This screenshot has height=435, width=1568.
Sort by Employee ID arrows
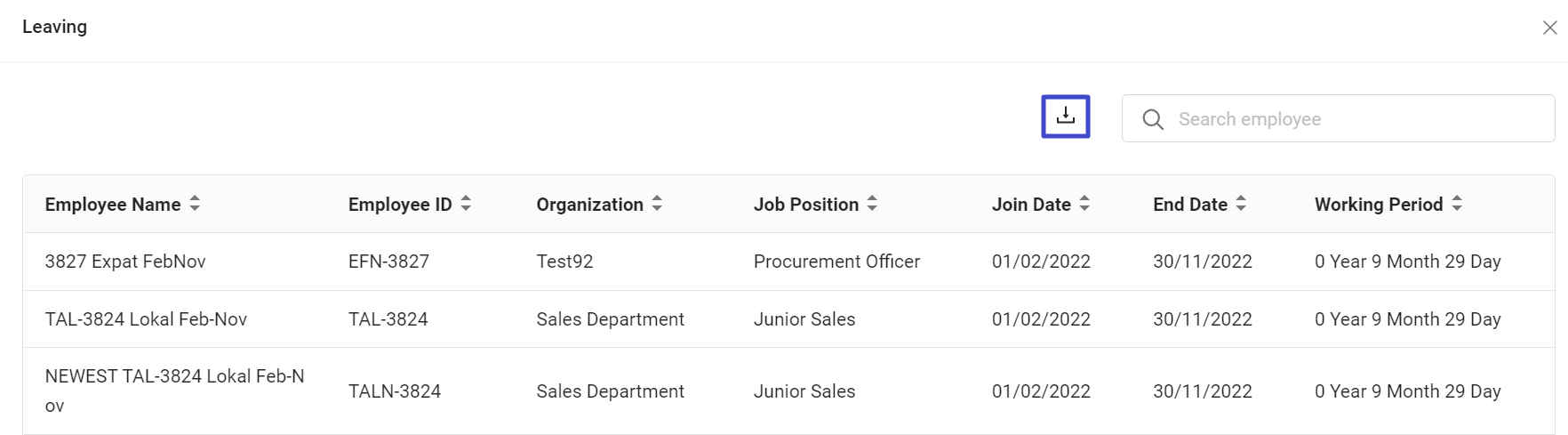click(466, 204)
